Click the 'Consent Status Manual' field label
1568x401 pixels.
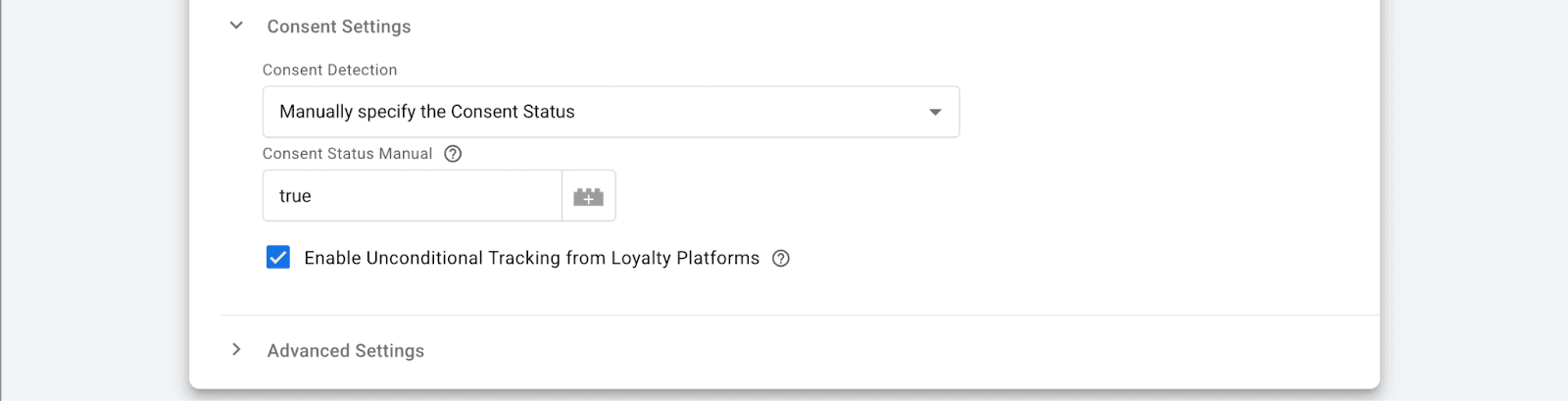click(347, 154)
